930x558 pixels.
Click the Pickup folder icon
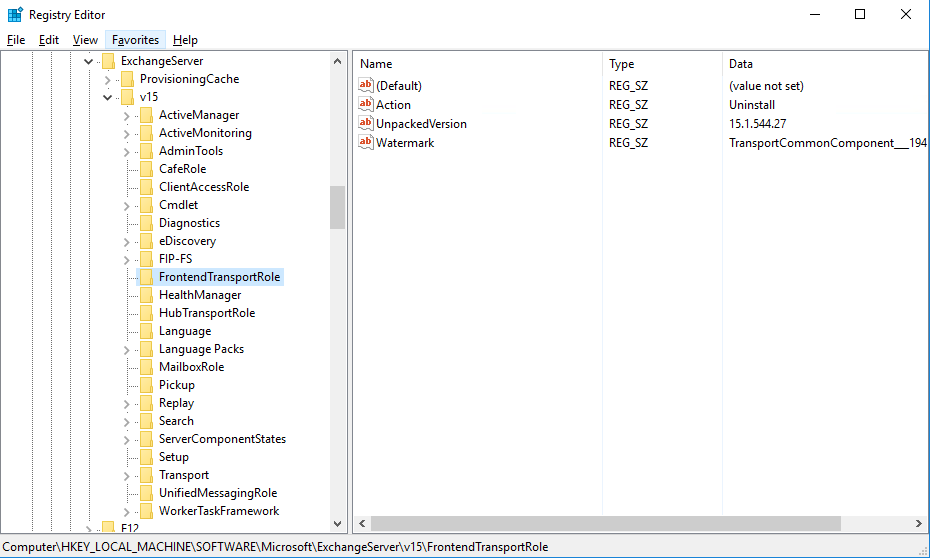click(146, 385)
